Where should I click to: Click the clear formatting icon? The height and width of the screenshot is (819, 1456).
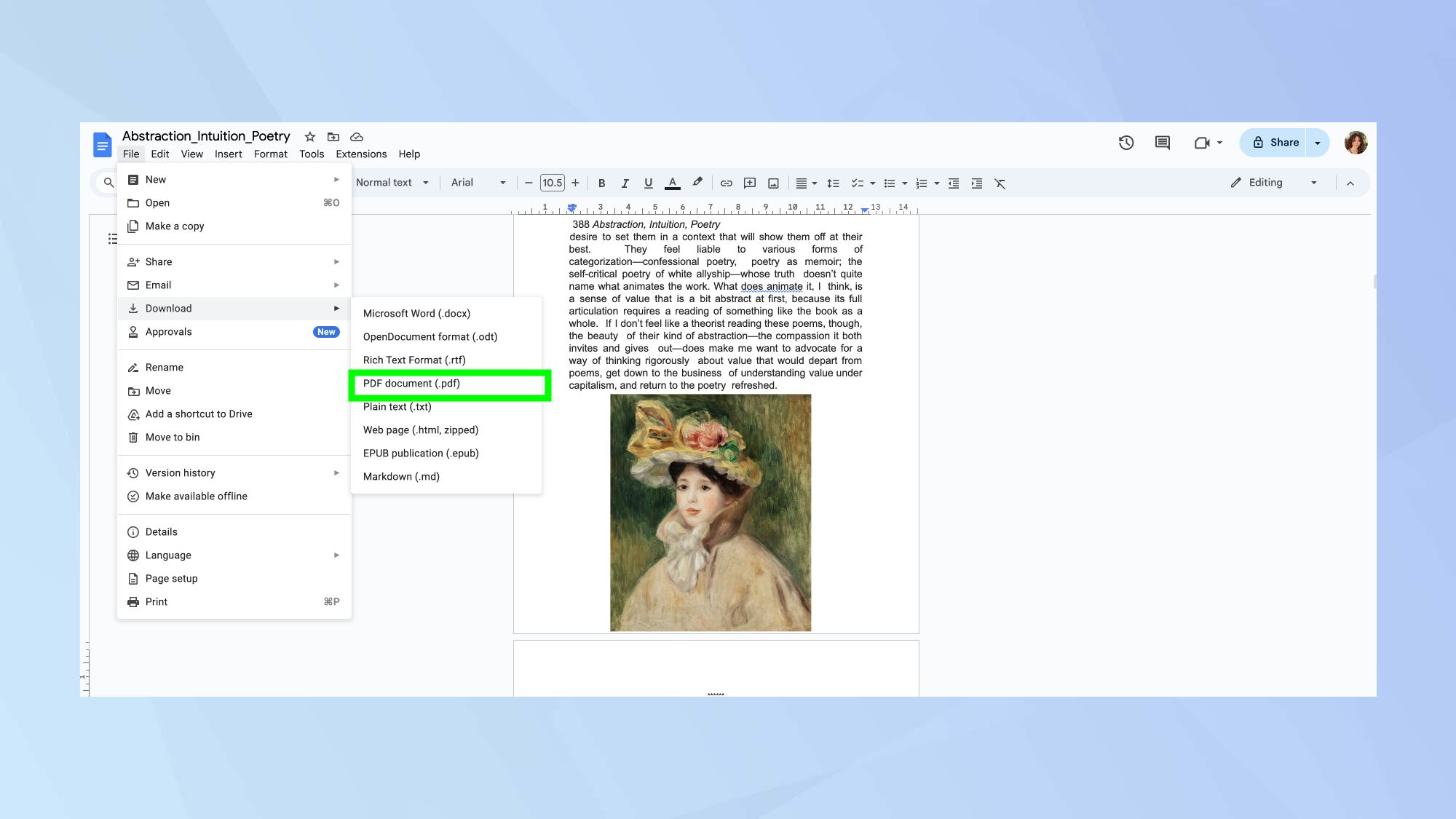[x=1000, y=183]
